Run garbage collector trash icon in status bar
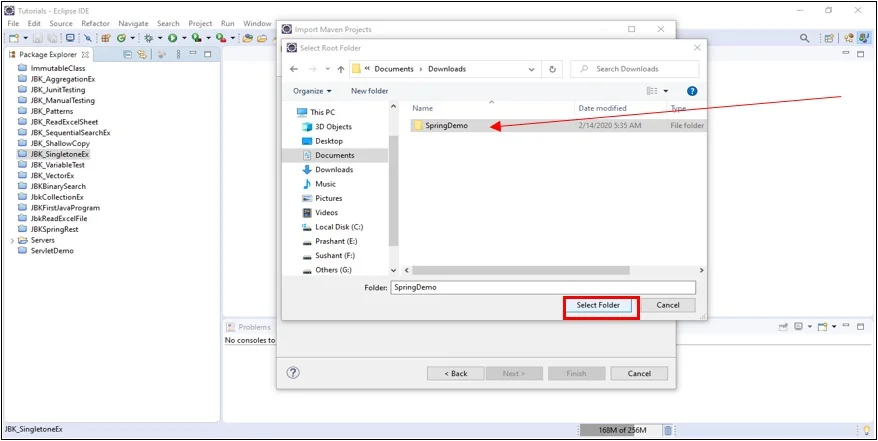This screenshot has height=441, width=878. point(668,430)
